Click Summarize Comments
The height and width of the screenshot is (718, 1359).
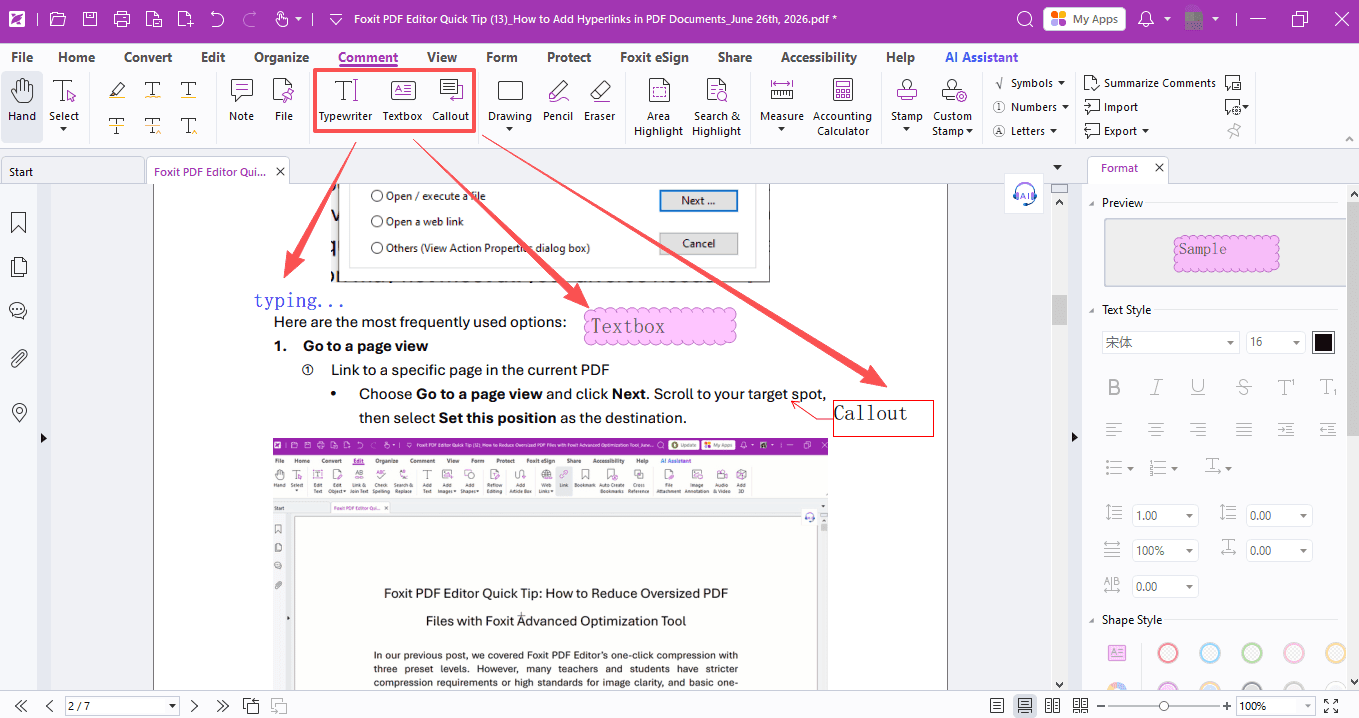[1150, 83]
